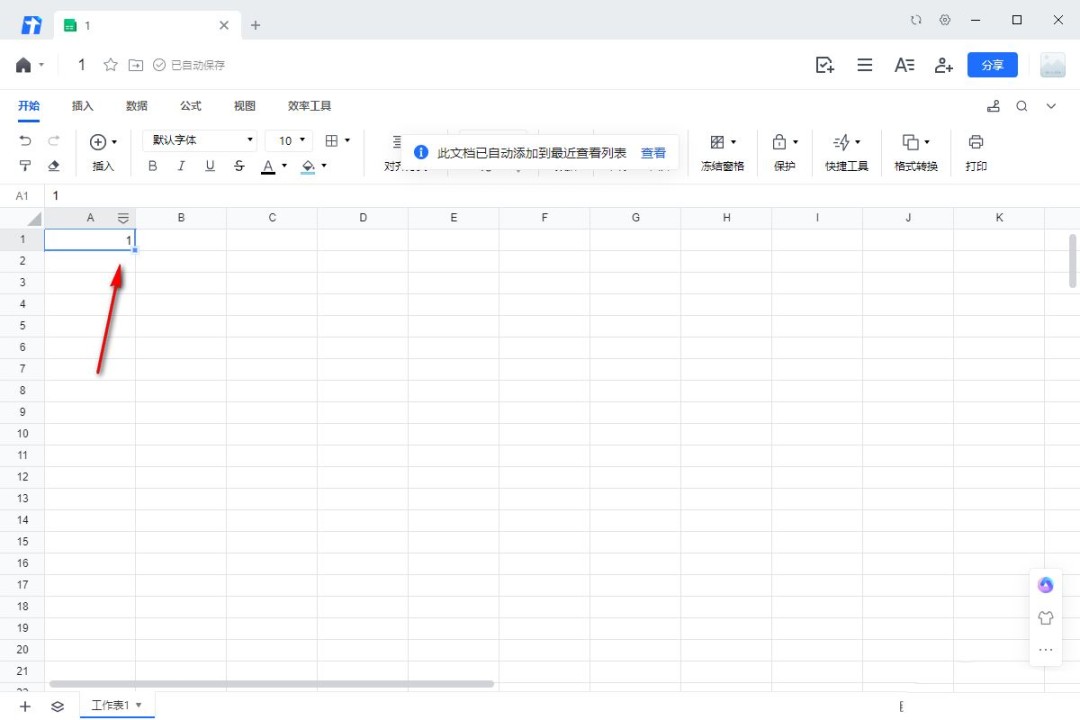Select cell C5 in the grid

tap(272, 325)
